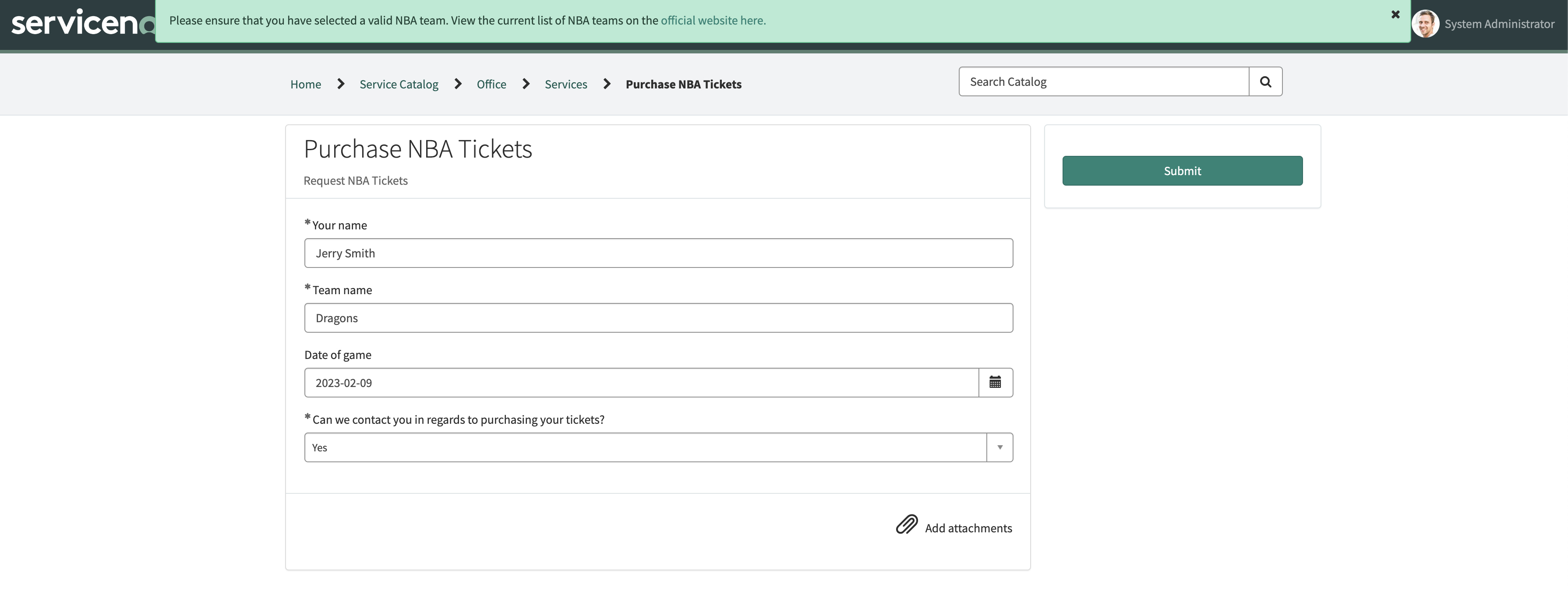Screen dimensions: 1568x591
Task: Click the Services breadcrumb link
Action: (565, 84)
